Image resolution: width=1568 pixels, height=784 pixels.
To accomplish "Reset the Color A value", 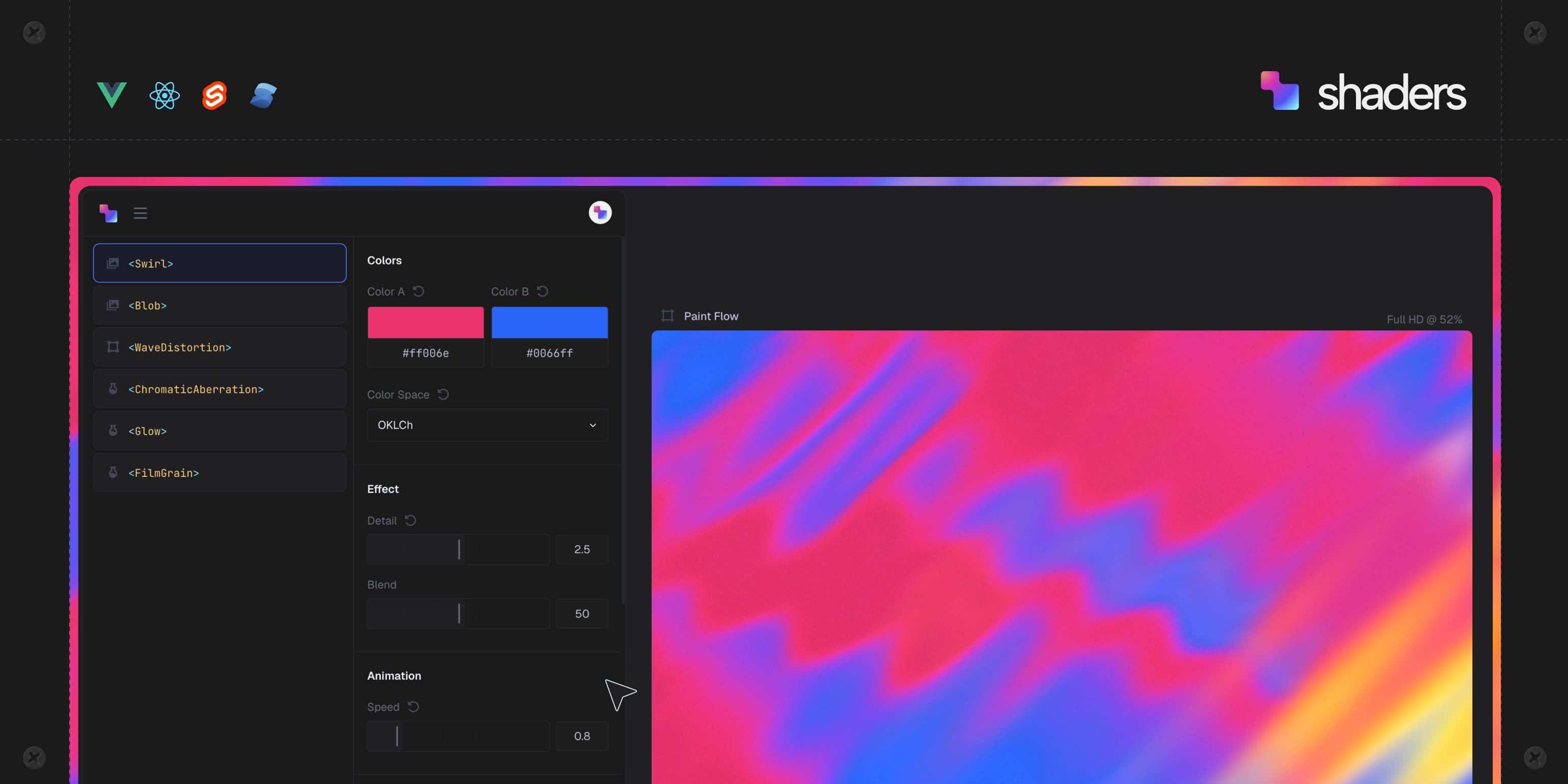I will tap(419, 291).
